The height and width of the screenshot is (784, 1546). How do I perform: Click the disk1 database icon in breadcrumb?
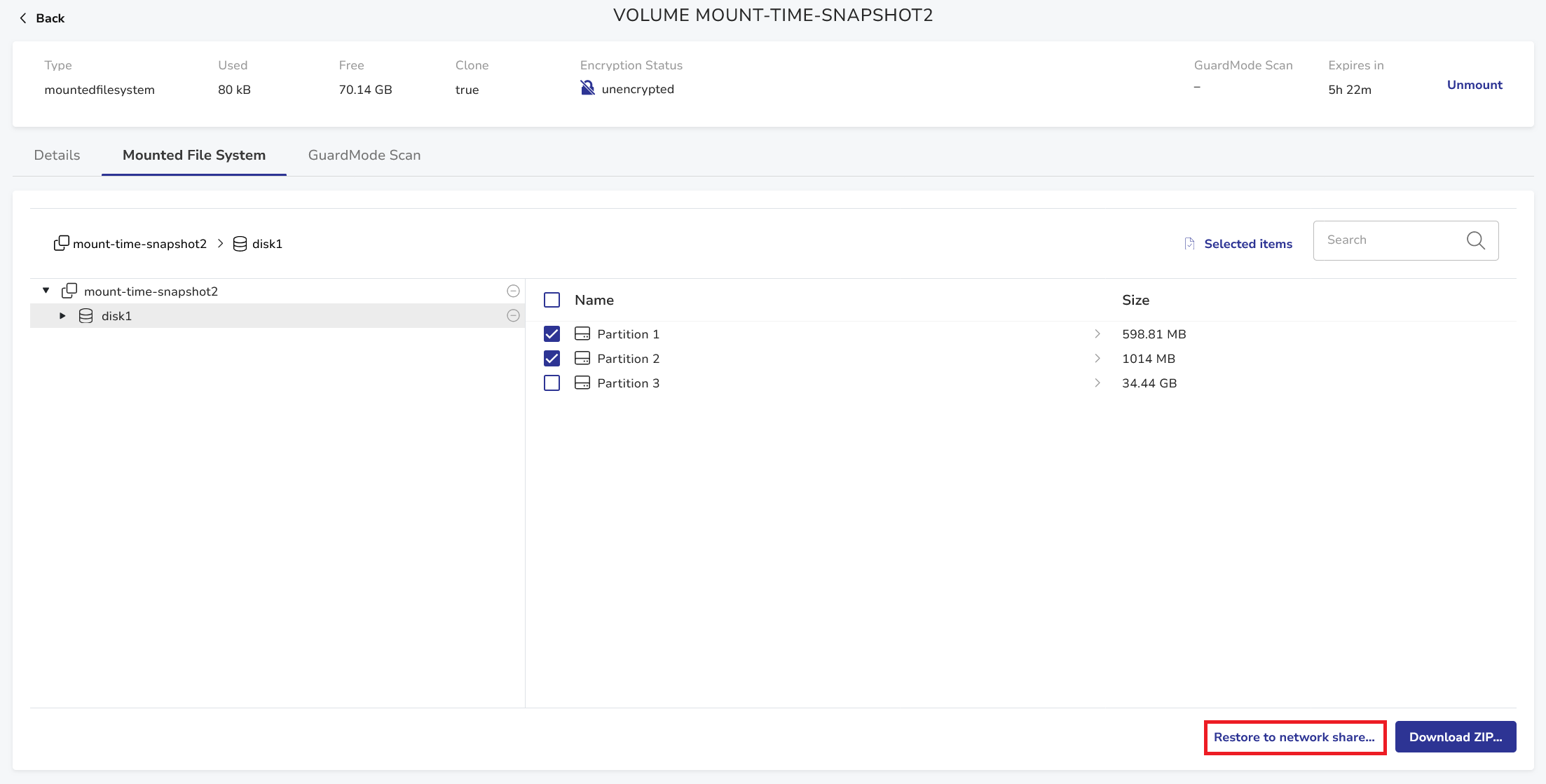[240, 244]
